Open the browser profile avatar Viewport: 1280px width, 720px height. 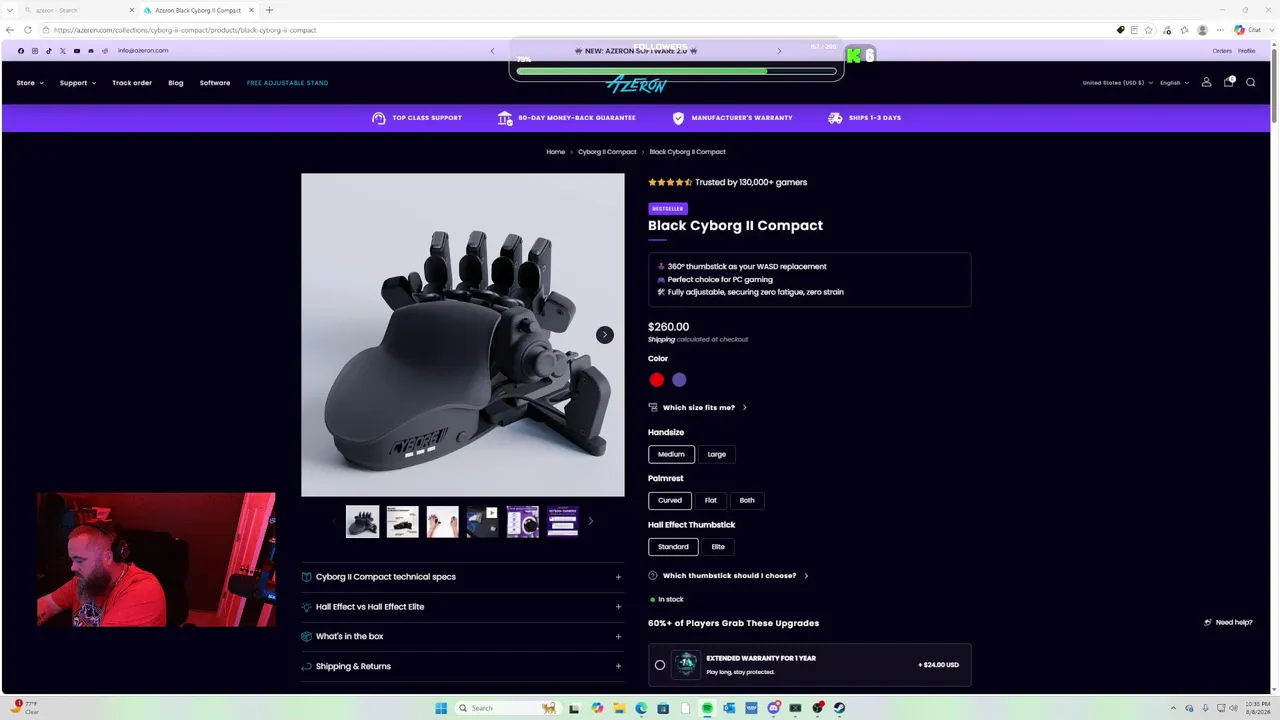[x=1202, y=30]
